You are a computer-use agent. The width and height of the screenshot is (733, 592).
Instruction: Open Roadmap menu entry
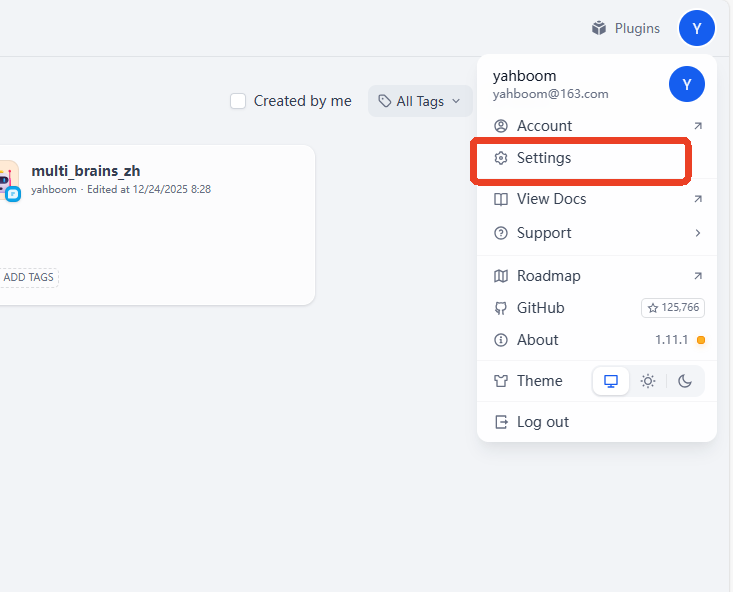[597, 276]
